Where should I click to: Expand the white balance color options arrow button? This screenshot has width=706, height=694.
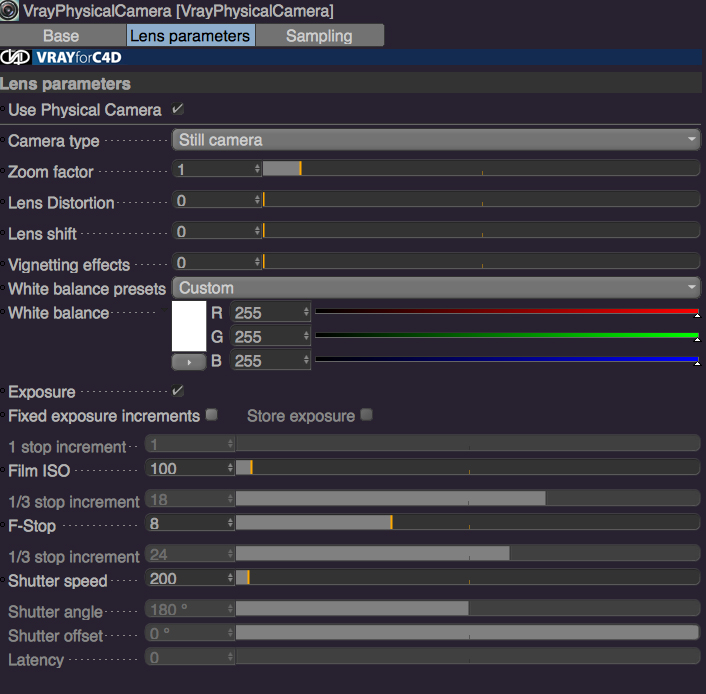pos(189,362)
